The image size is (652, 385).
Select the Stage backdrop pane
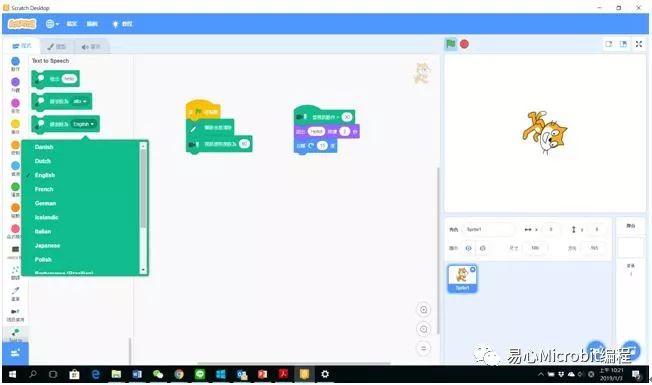click(631, 249)
